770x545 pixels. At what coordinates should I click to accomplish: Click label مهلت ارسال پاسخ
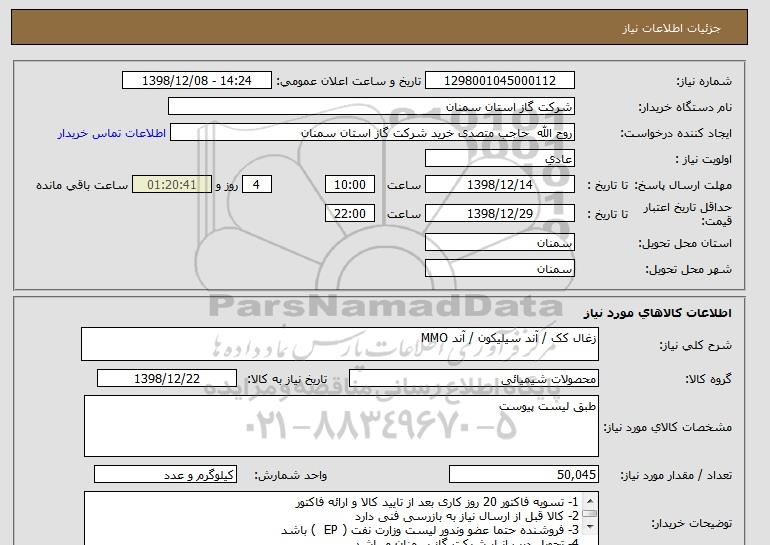click(x=683, y=185)
